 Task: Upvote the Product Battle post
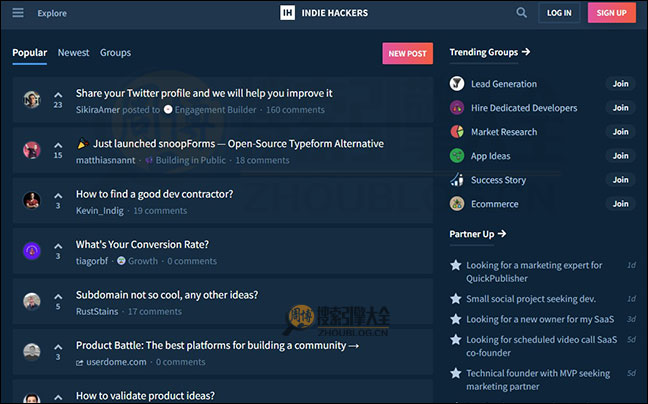58,347
